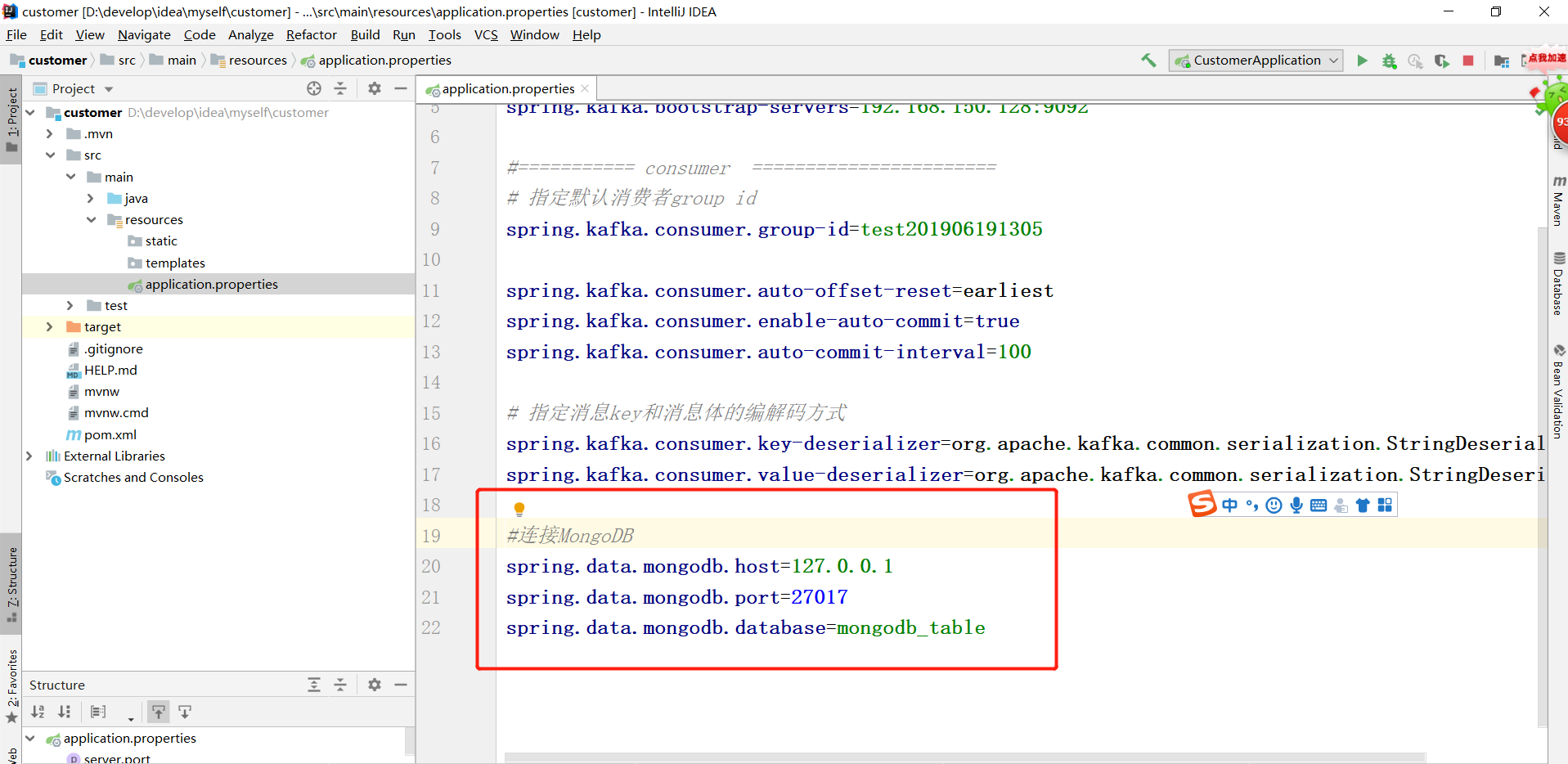Open the Bean Validation tool window
Screen dimensions: 1568x764
click(1558, 393)
